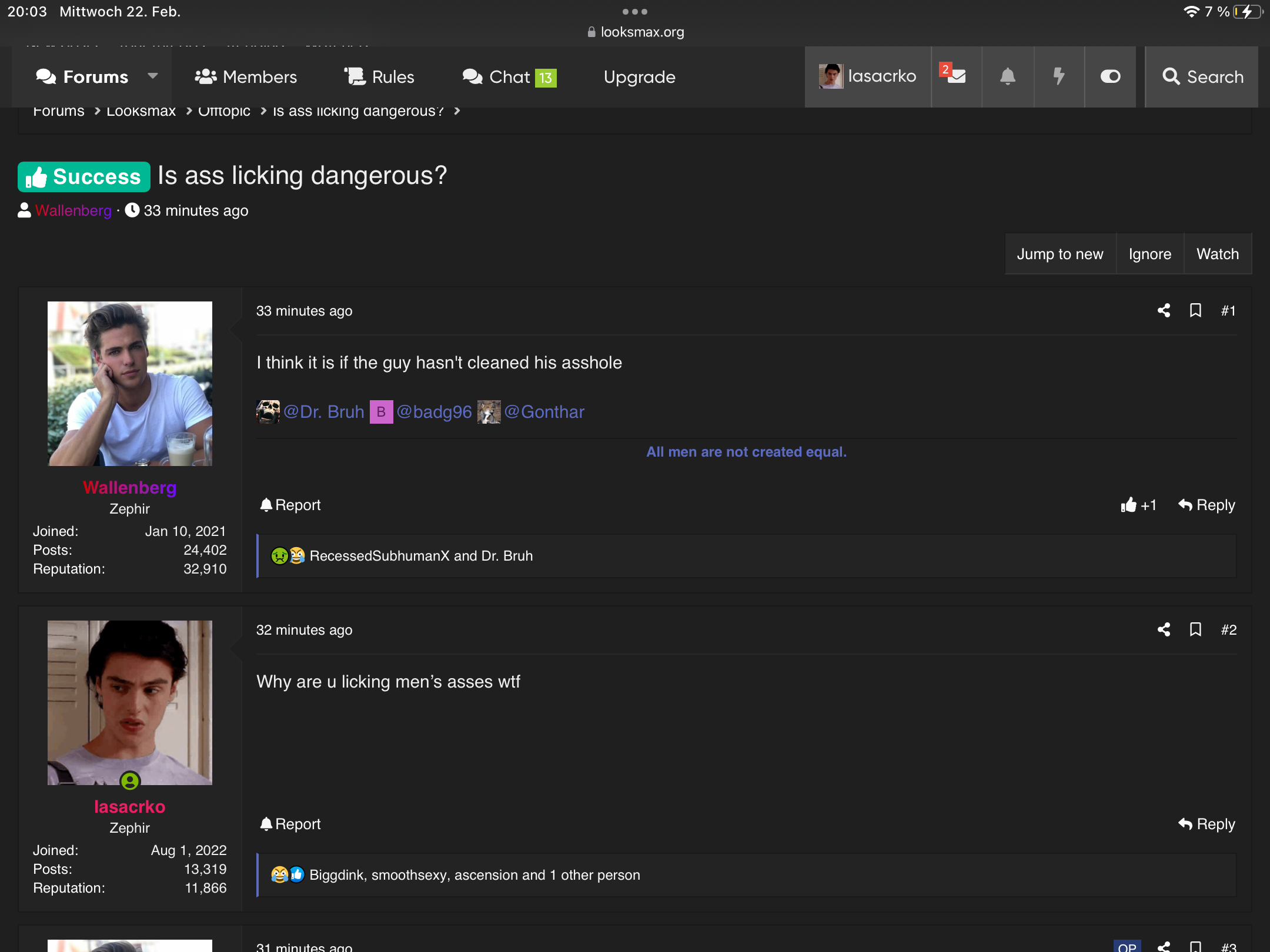Expand the Forums dropdown arrow
This screenshot has width=1270, height=952.
(x=153, y=76)
